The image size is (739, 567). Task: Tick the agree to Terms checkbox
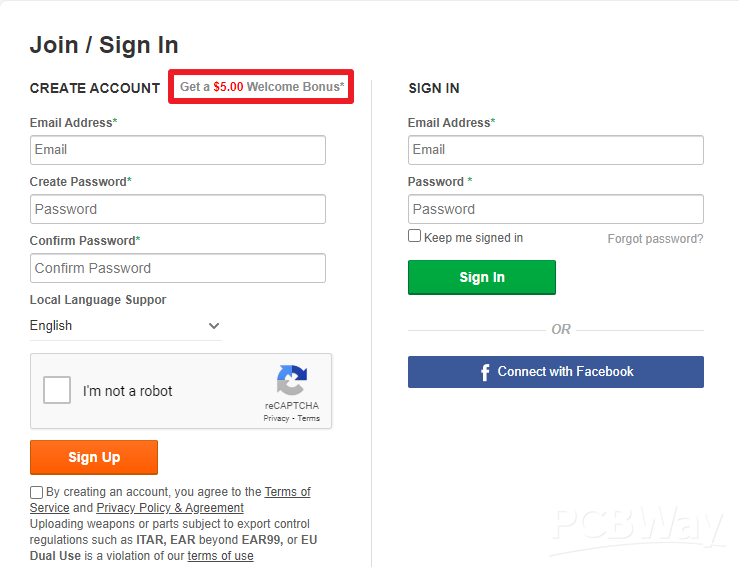(x=37, y=492)
